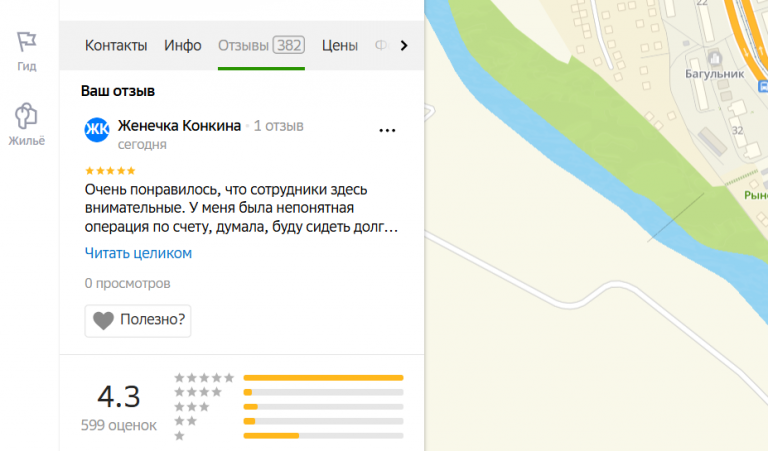The image size is (768, 451).
Task: Click the 382 reviews counter badge
Action: [x=289, y=45]
